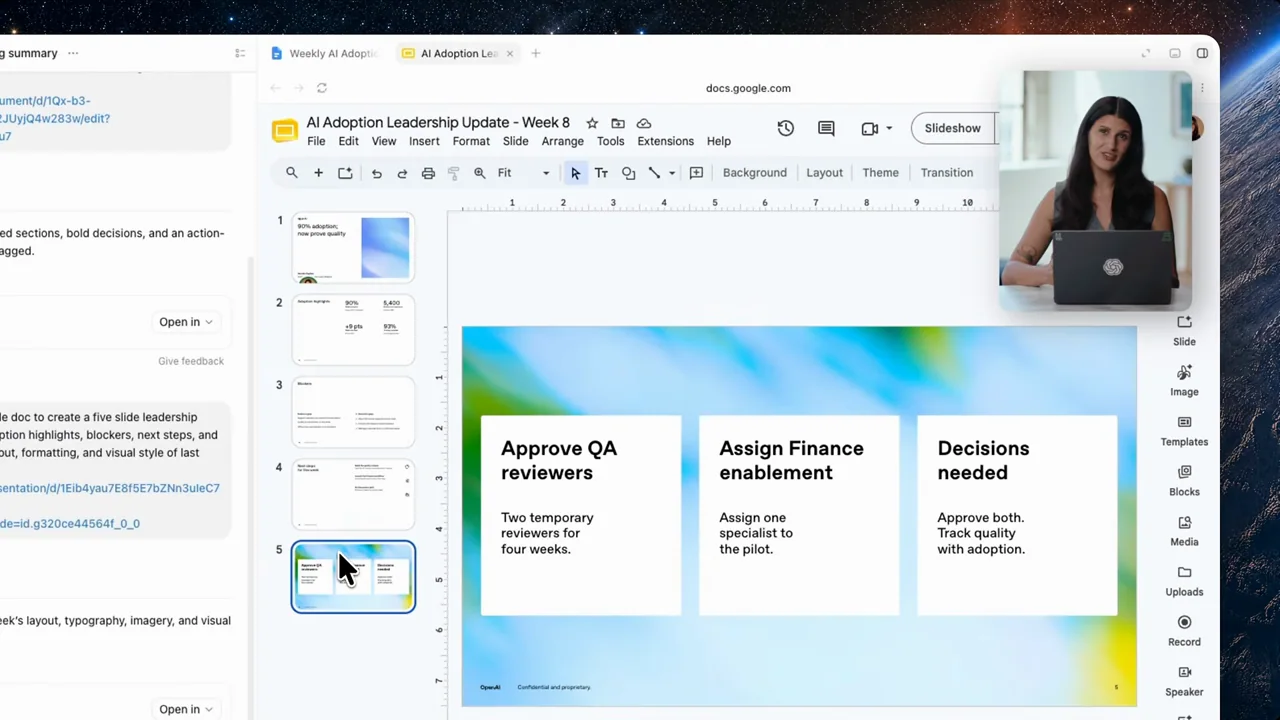
Task: Open the Insert menu
Action: click(424, 141)
